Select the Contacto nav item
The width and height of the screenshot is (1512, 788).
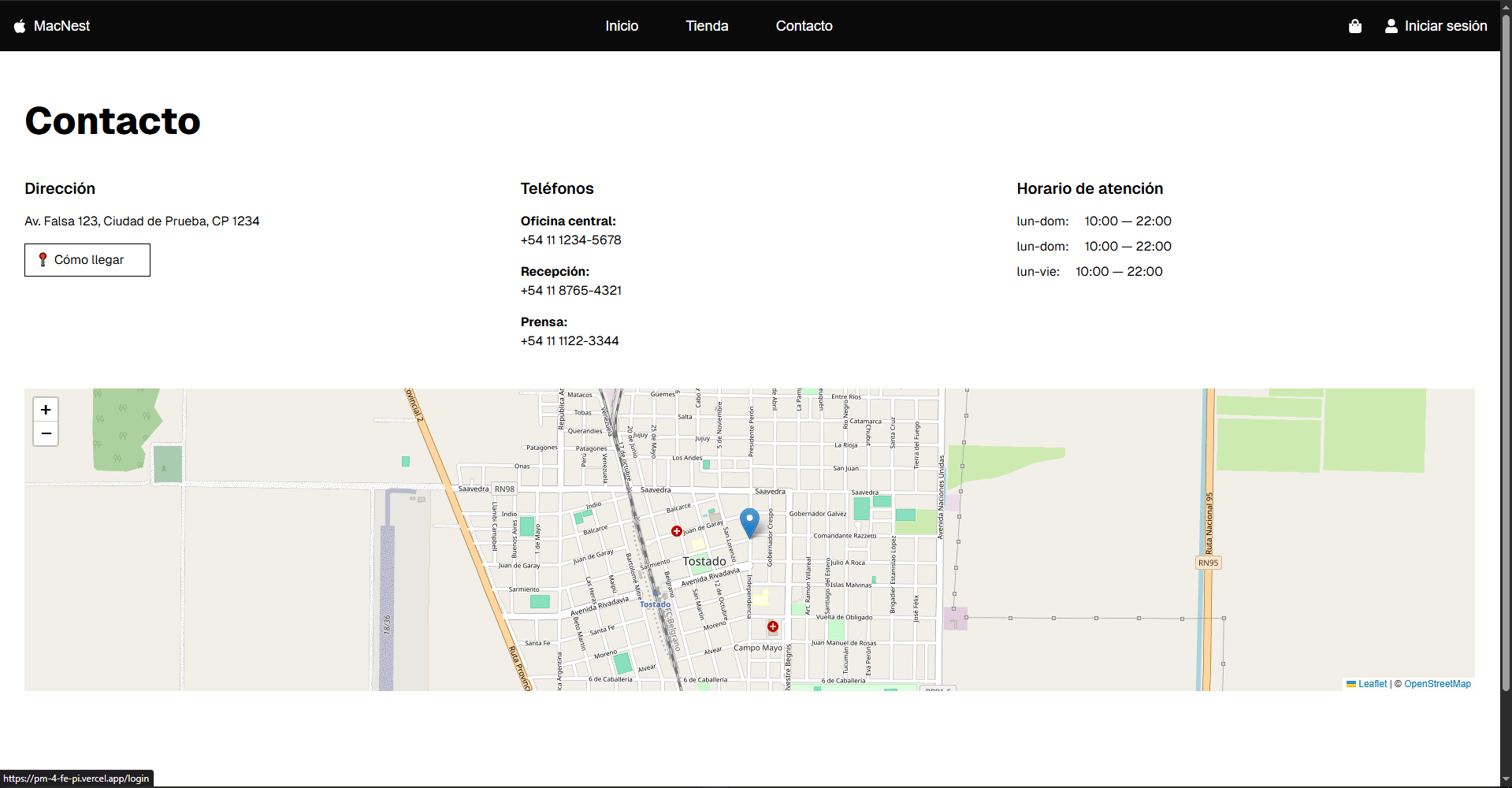click(804, 25)
